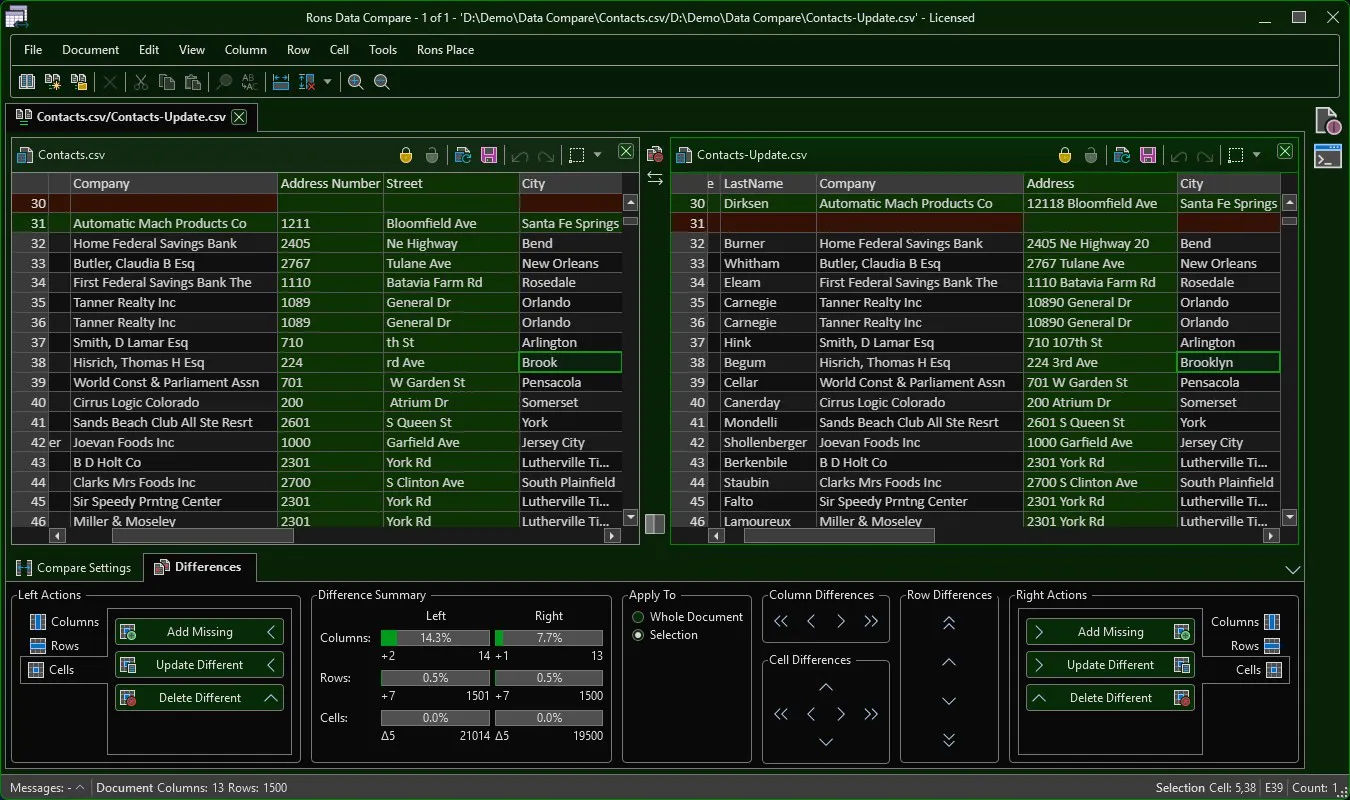
Task: Jump to first cell difference double-left arrow
Action: 781,714
